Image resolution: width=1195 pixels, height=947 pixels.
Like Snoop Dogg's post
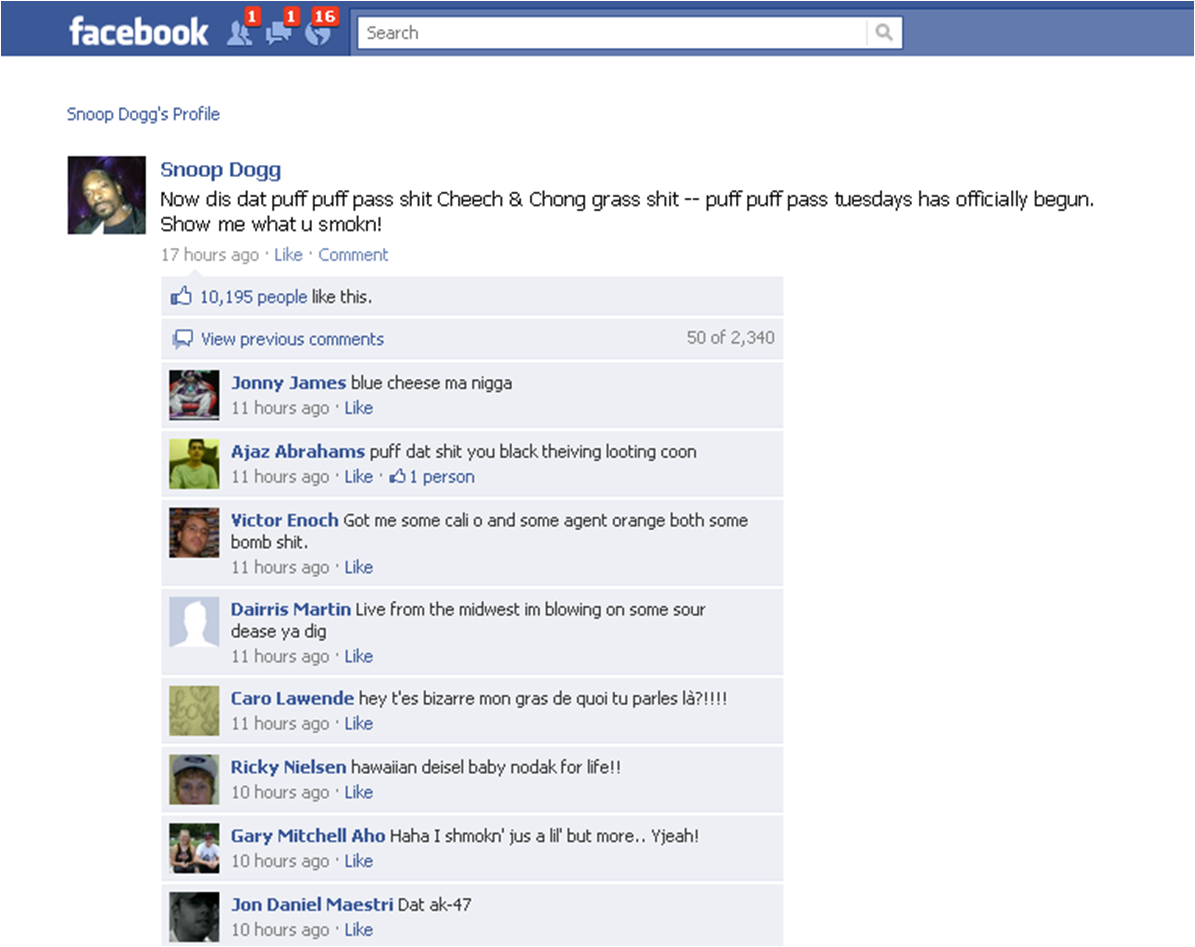(x=288, y=255)
